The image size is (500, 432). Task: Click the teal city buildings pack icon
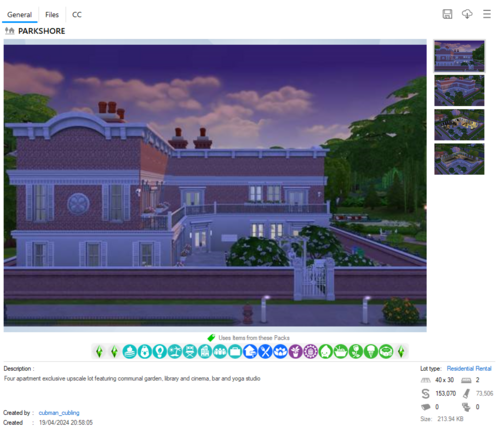tap(205, 351)
